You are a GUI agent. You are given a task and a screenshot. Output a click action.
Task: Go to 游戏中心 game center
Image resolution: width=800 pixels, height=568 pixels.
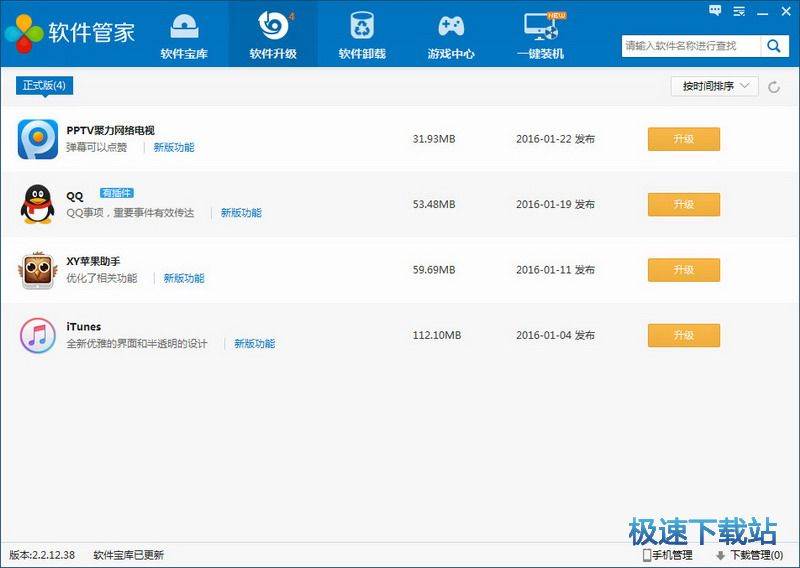tap(451, 36)
